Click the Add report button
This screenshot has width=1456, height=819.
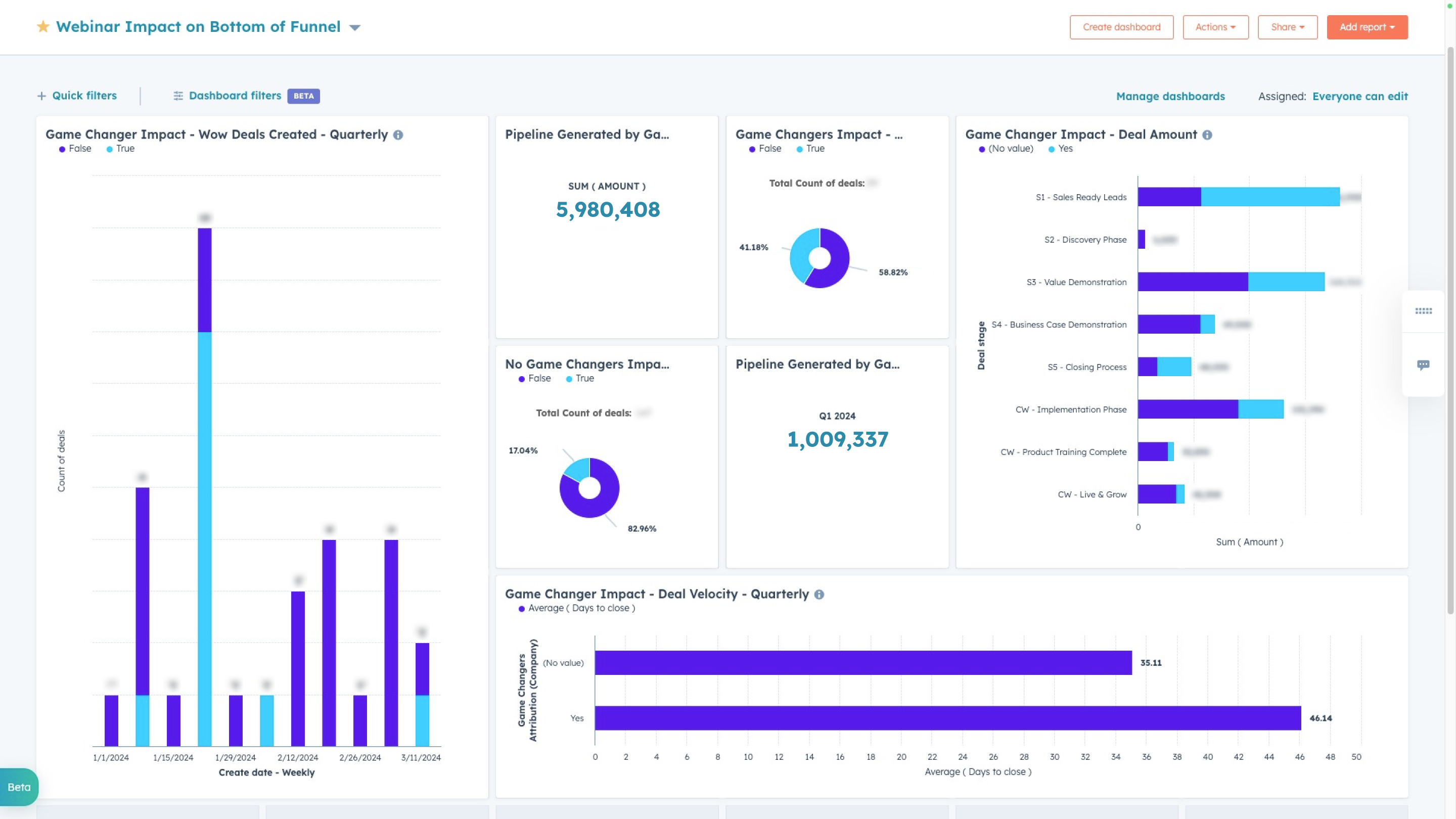point(1367,27)
